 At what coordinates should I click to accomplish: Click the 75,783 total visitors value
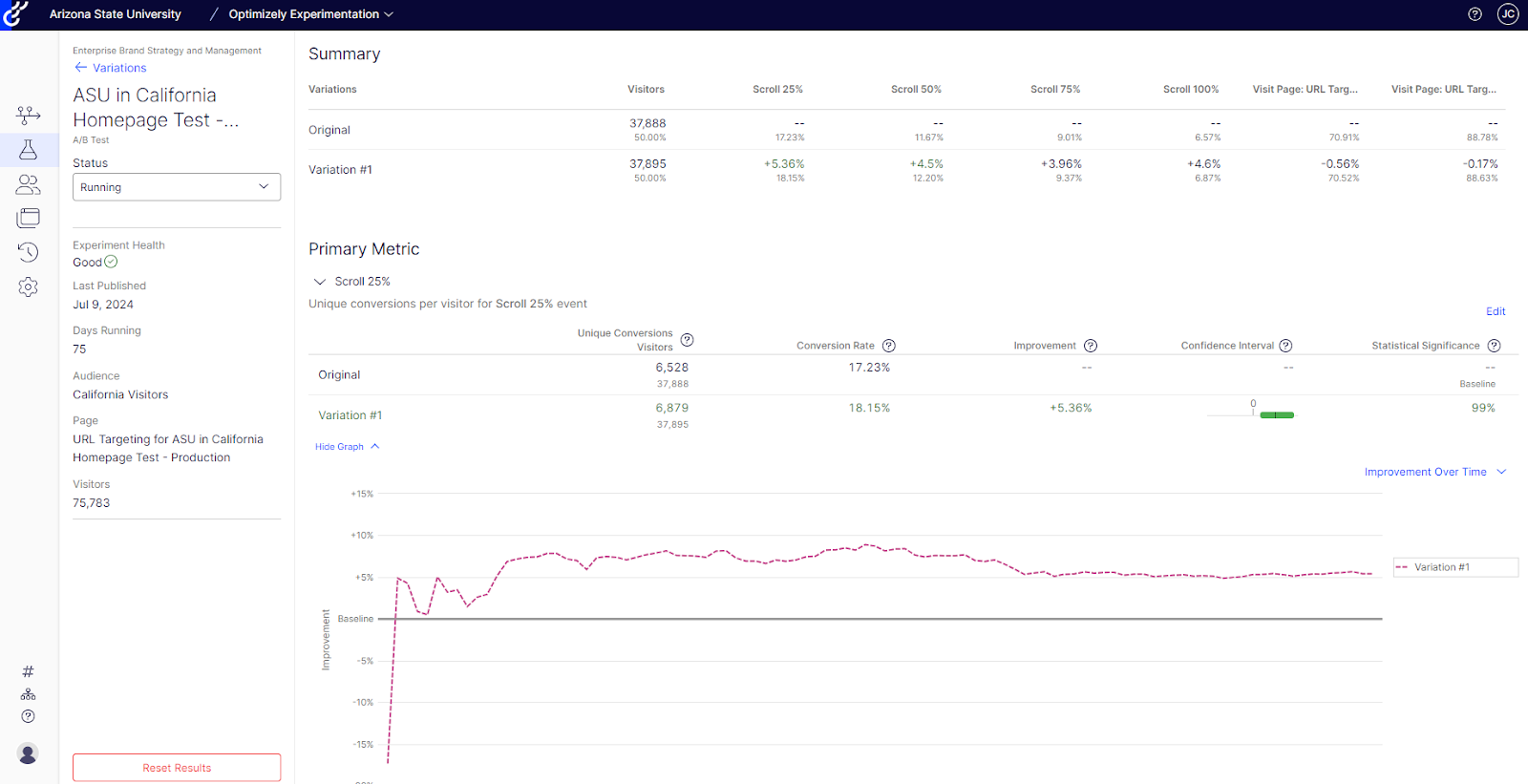click(x=92, y=503)
